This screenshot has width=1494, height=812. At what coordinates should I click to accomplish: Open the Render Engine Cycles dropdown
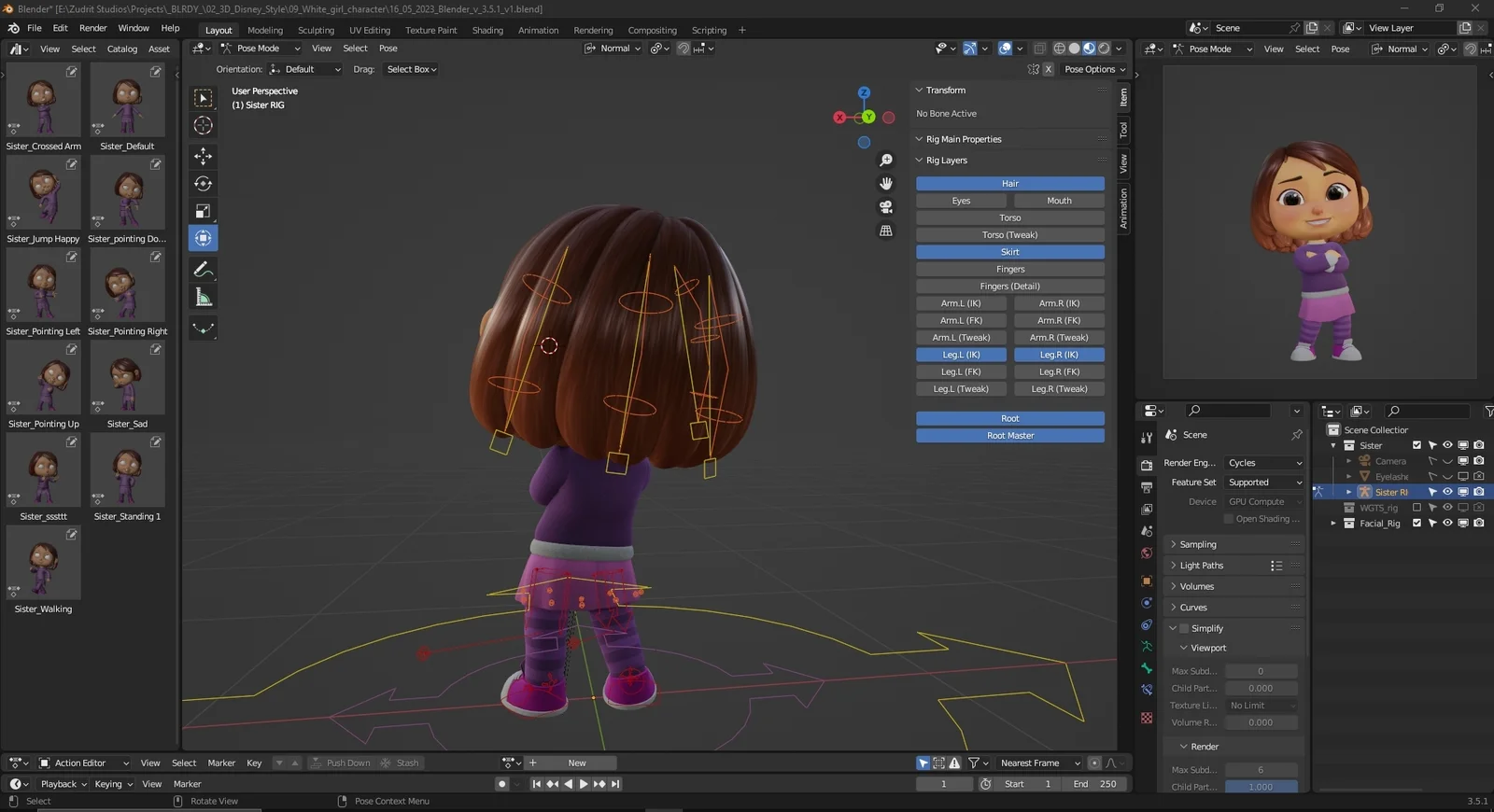coord(1264,463)
